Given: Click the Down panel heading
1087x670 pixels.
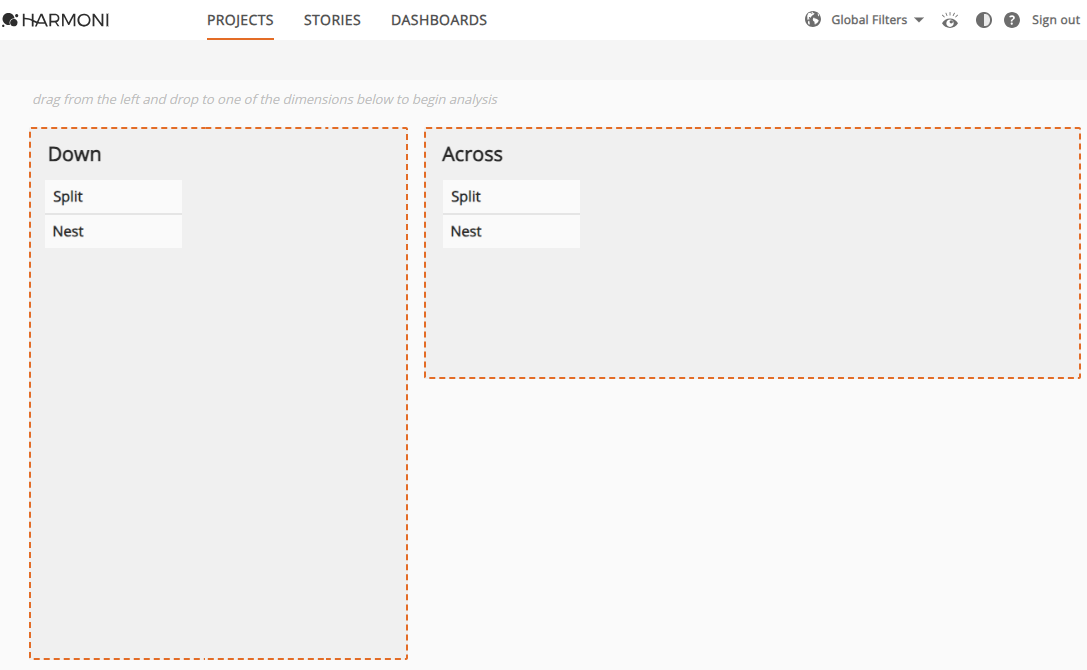Looking at the screenshot, I should tap(74, 154).
